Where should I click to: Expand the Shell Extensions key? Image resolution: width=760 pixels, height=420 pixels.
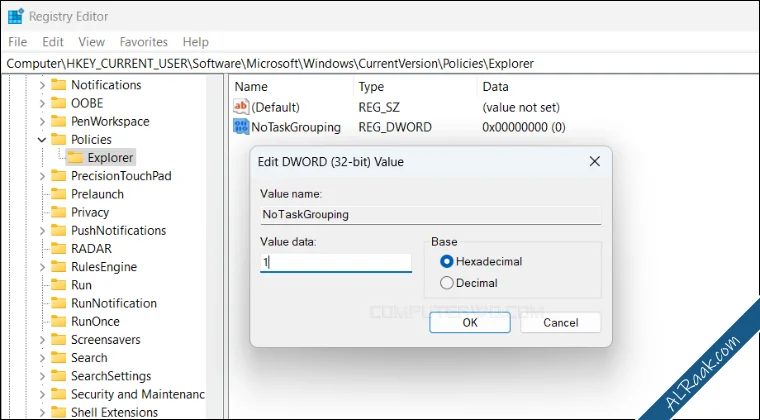tap(42, 413)
